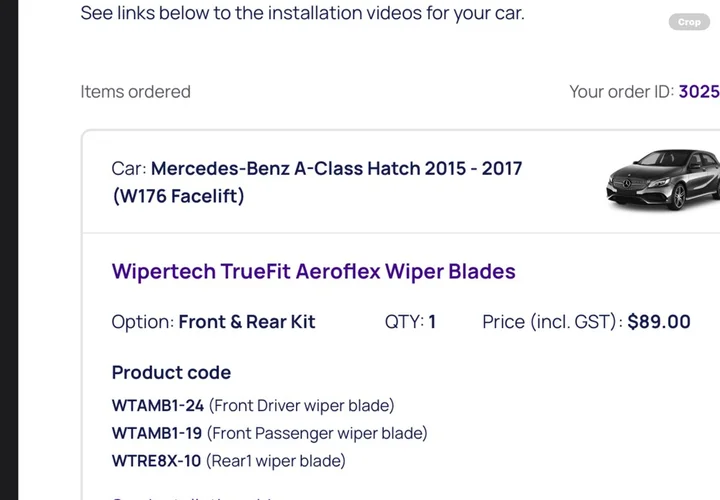
Task: Click the (W176 Facelift) model text
Action: pos(178,196)
